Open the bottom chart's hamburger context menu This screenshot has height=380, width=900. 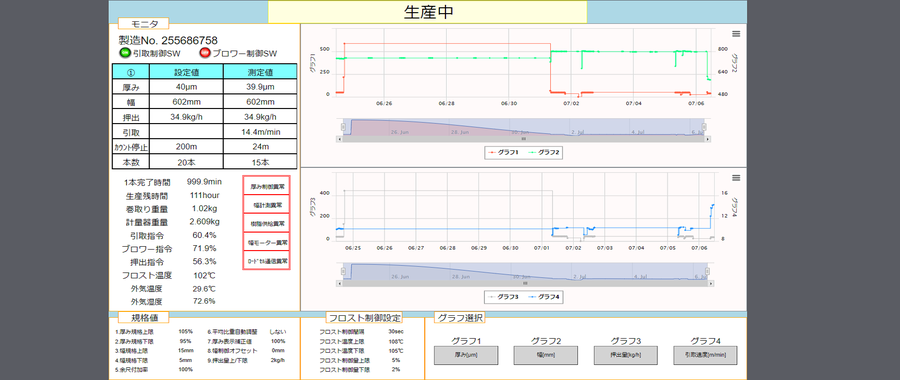(736, 178)
